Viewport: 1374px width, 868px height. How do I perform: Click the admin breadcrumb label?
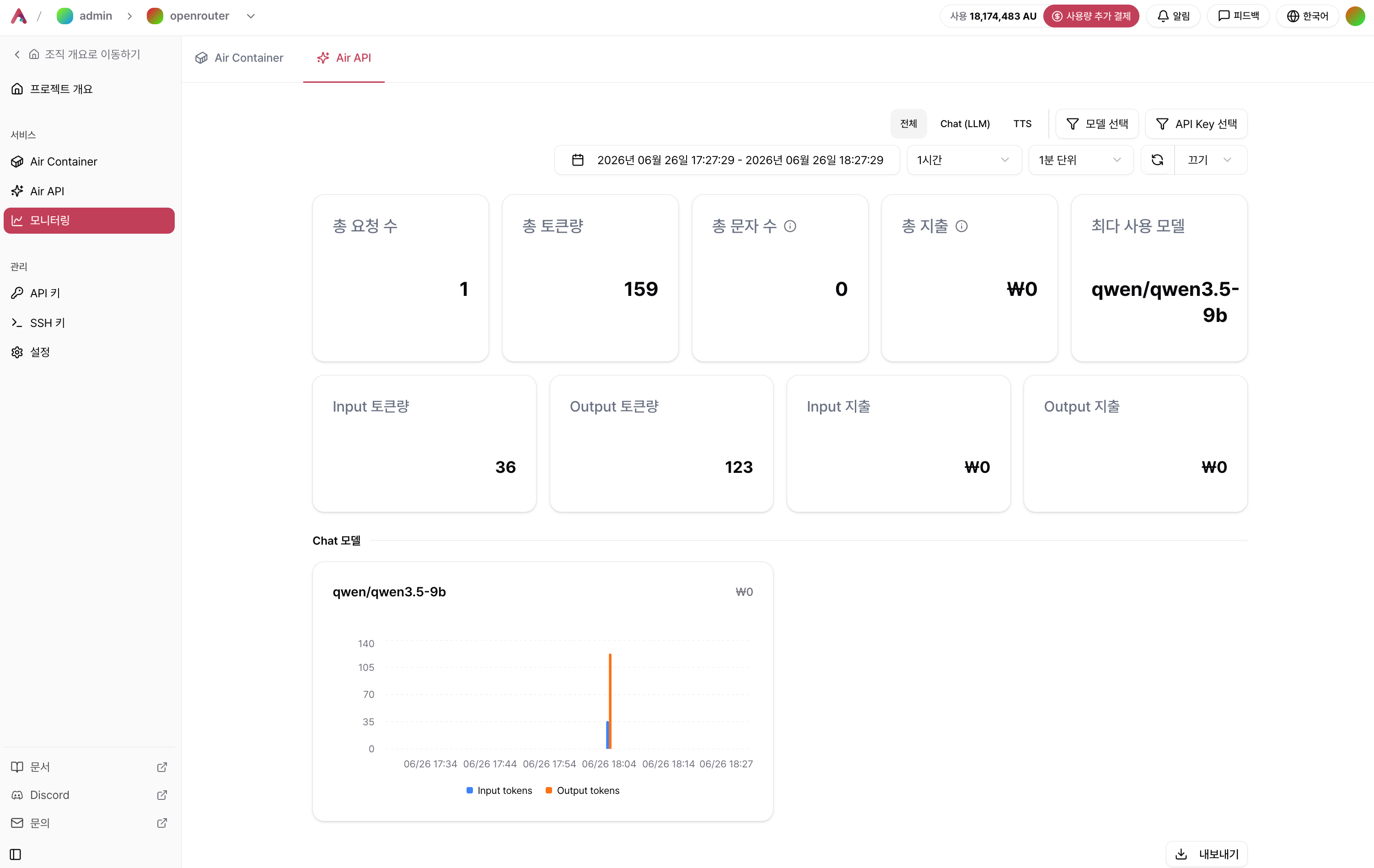[96, 16]
